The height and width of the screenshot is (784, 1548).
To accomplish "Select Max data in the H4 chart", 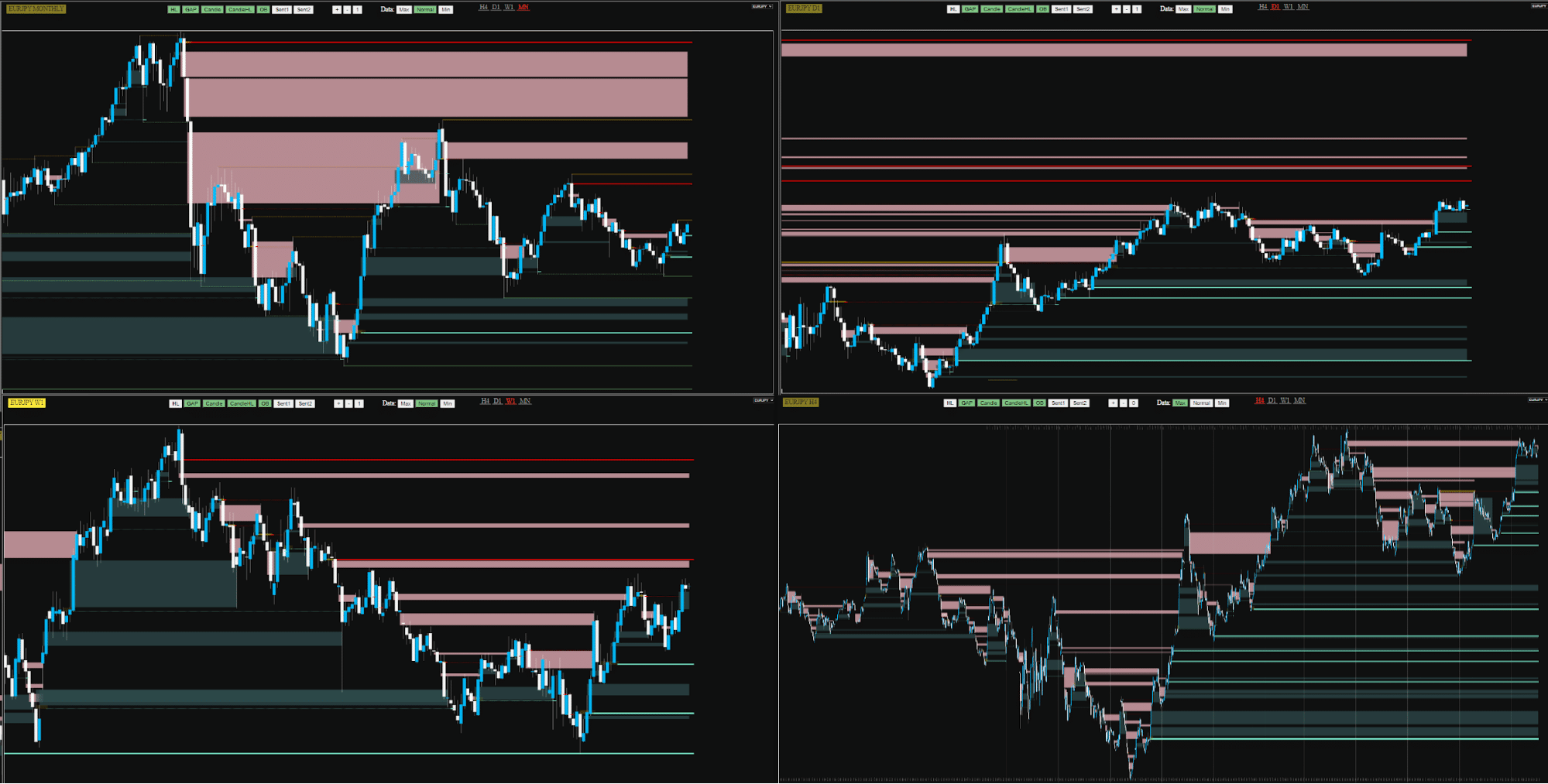I will pyautogui.click(x=1180, y=403).
